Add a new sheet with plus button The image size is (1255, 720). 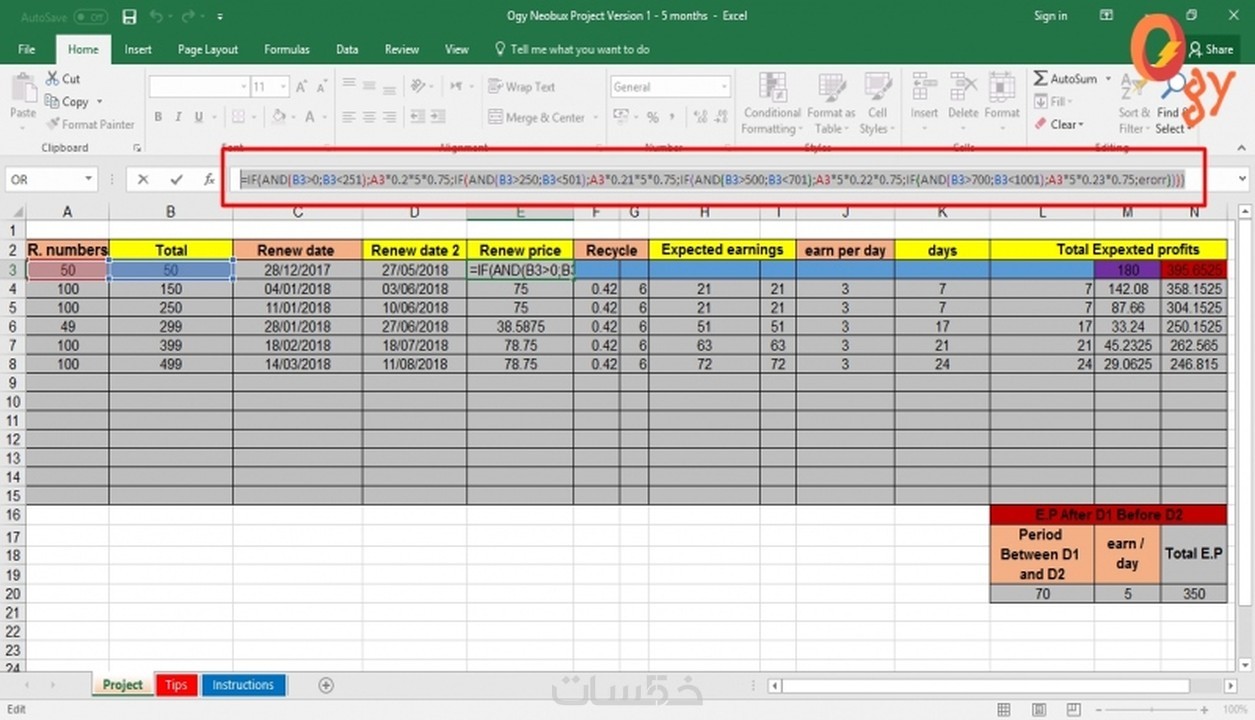(x=325, y=685)
